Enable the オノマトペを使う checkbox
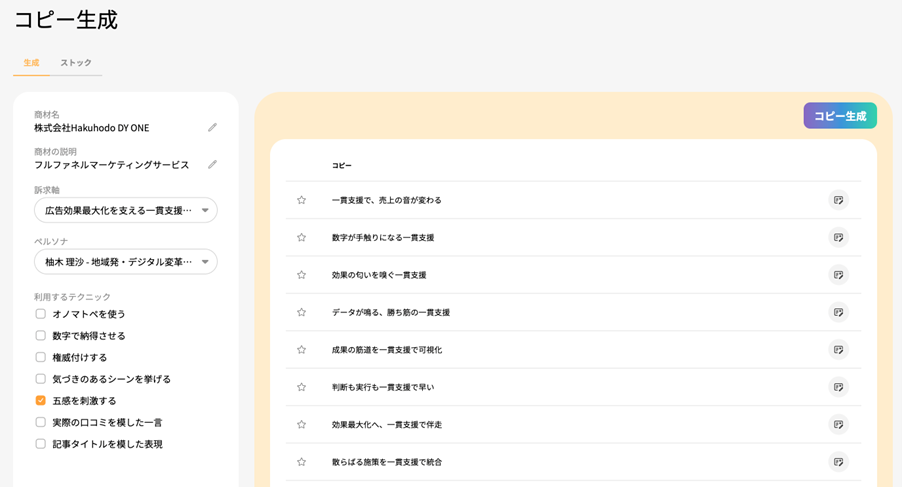902x487 pixels. (x=40, y=314)
